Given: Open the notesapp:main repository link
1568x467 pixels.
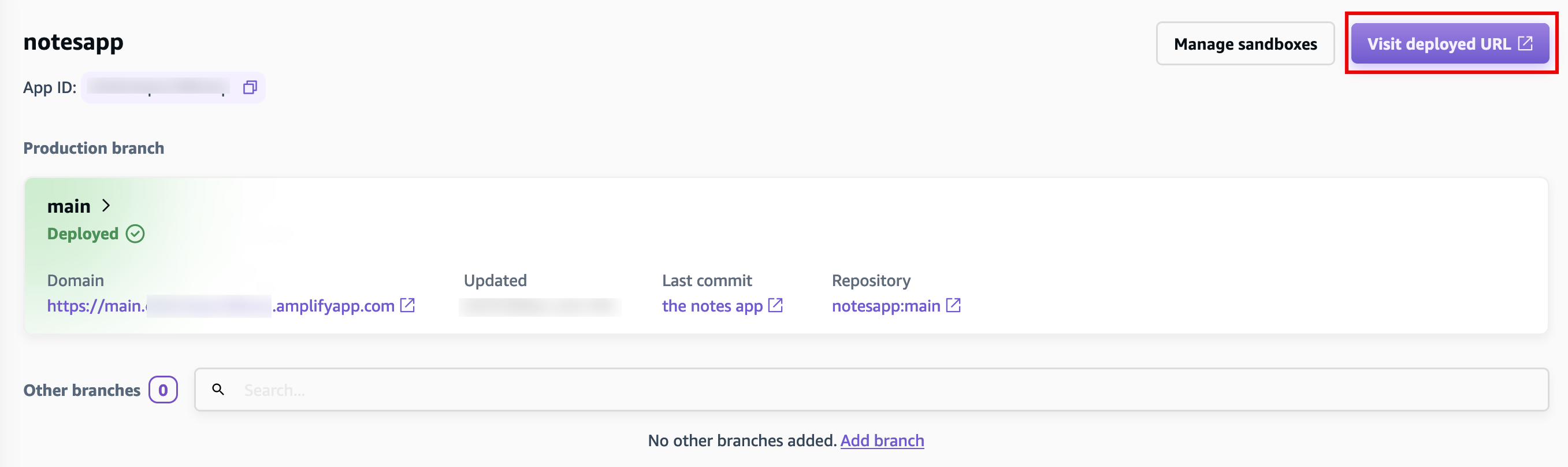Looking at the screenshot, I should (886, 306).
